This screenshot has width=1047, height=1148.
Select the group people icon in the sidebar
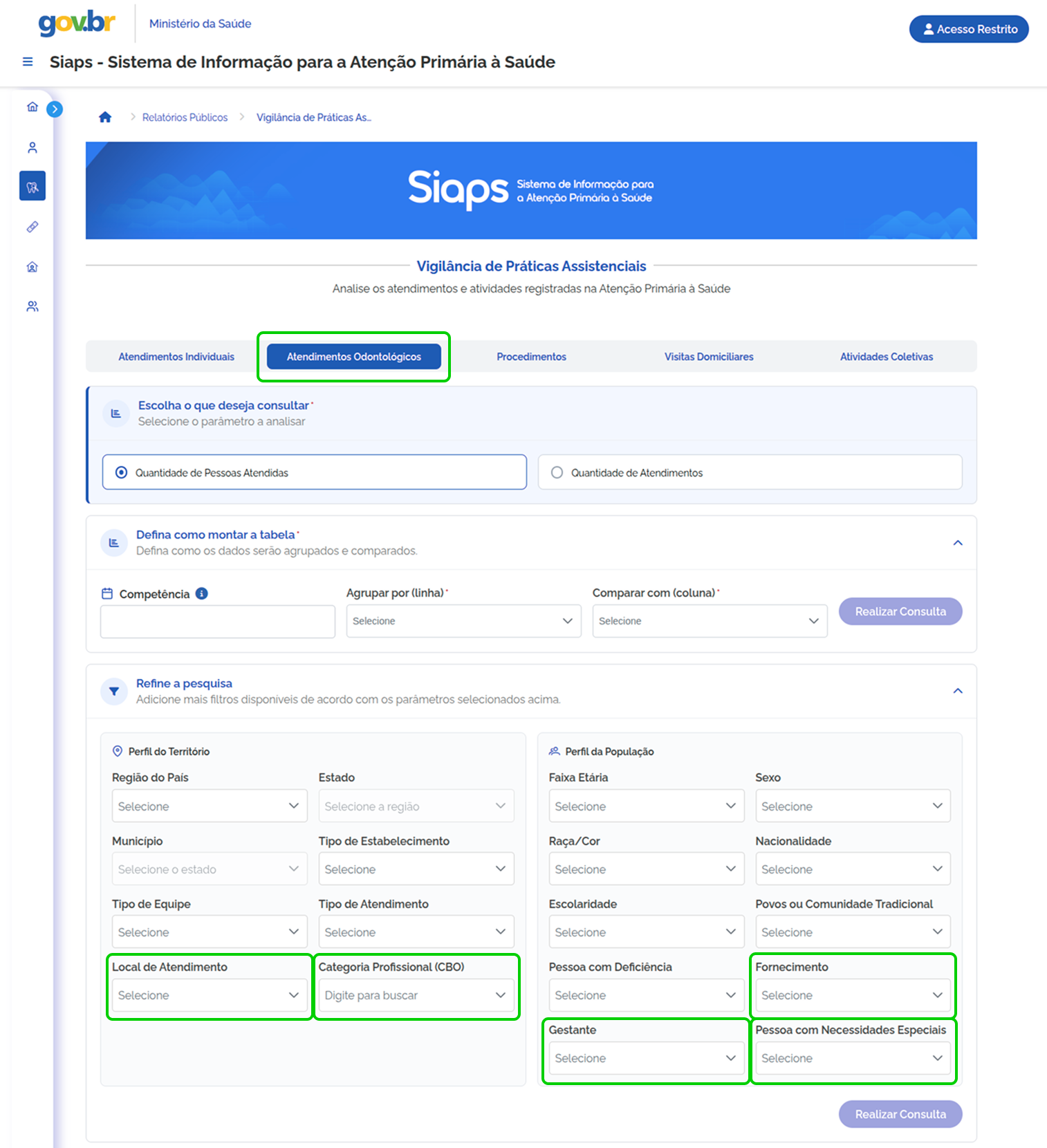32,306
